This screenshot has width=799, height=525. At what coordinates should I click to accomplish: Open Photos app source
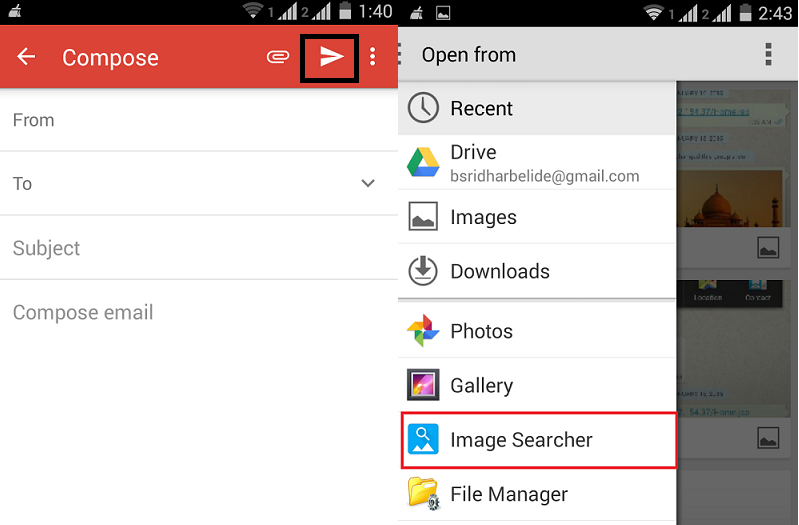[537, 331]
